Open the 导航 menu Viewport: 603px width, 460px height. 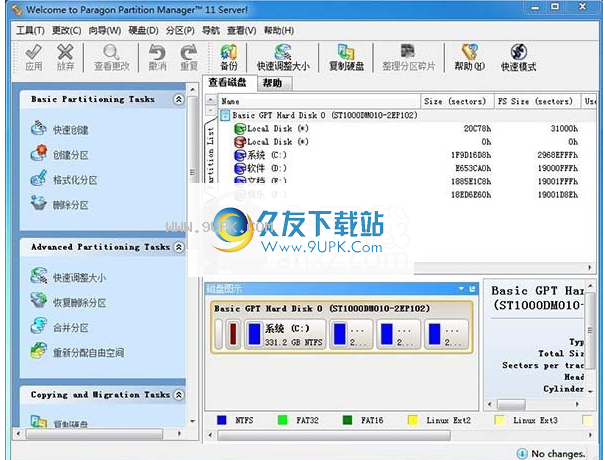tap(211, 30)
